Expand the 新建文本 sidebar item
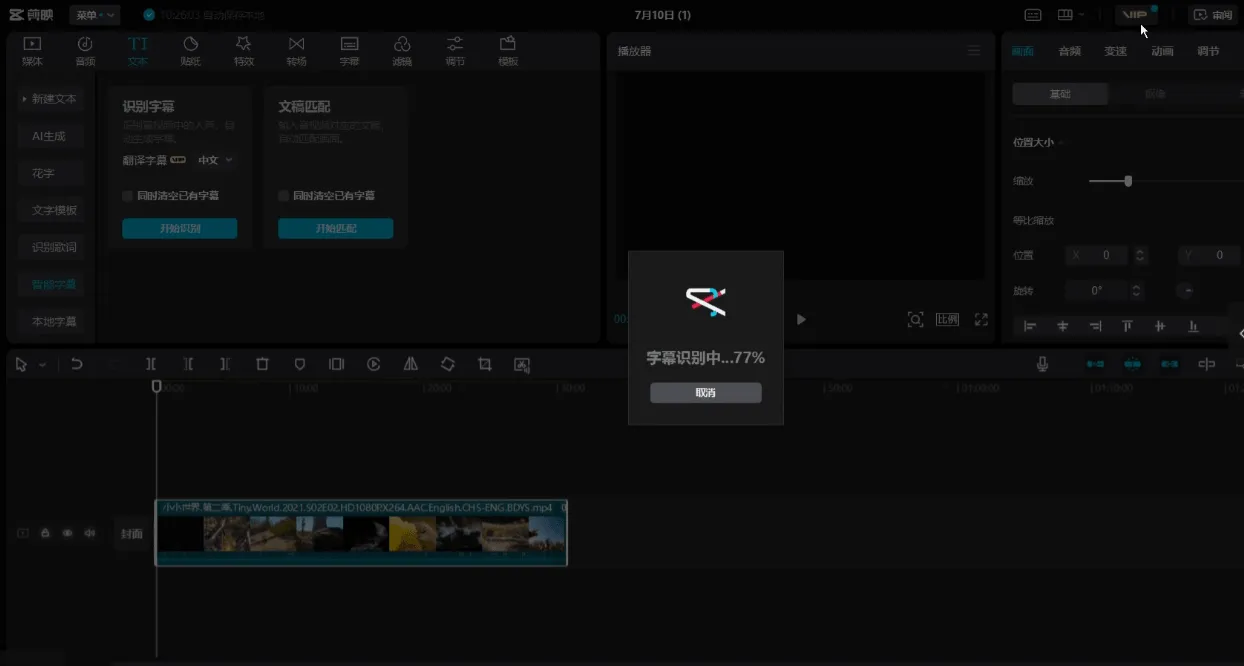 [52, 99]
